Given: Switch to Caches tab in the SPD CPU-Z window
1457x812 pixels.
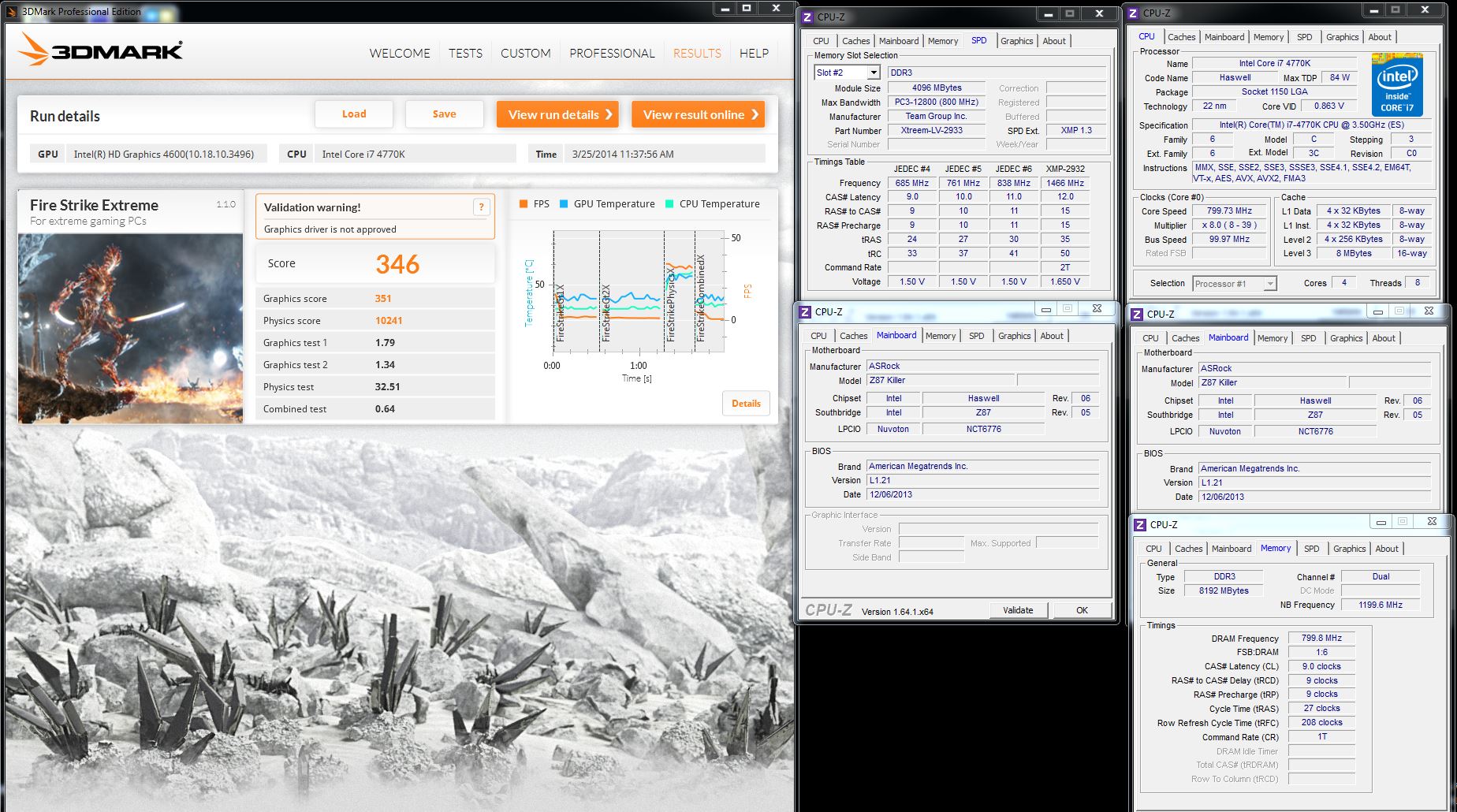Looking at the screenshot, I should [x=855, y=41].
